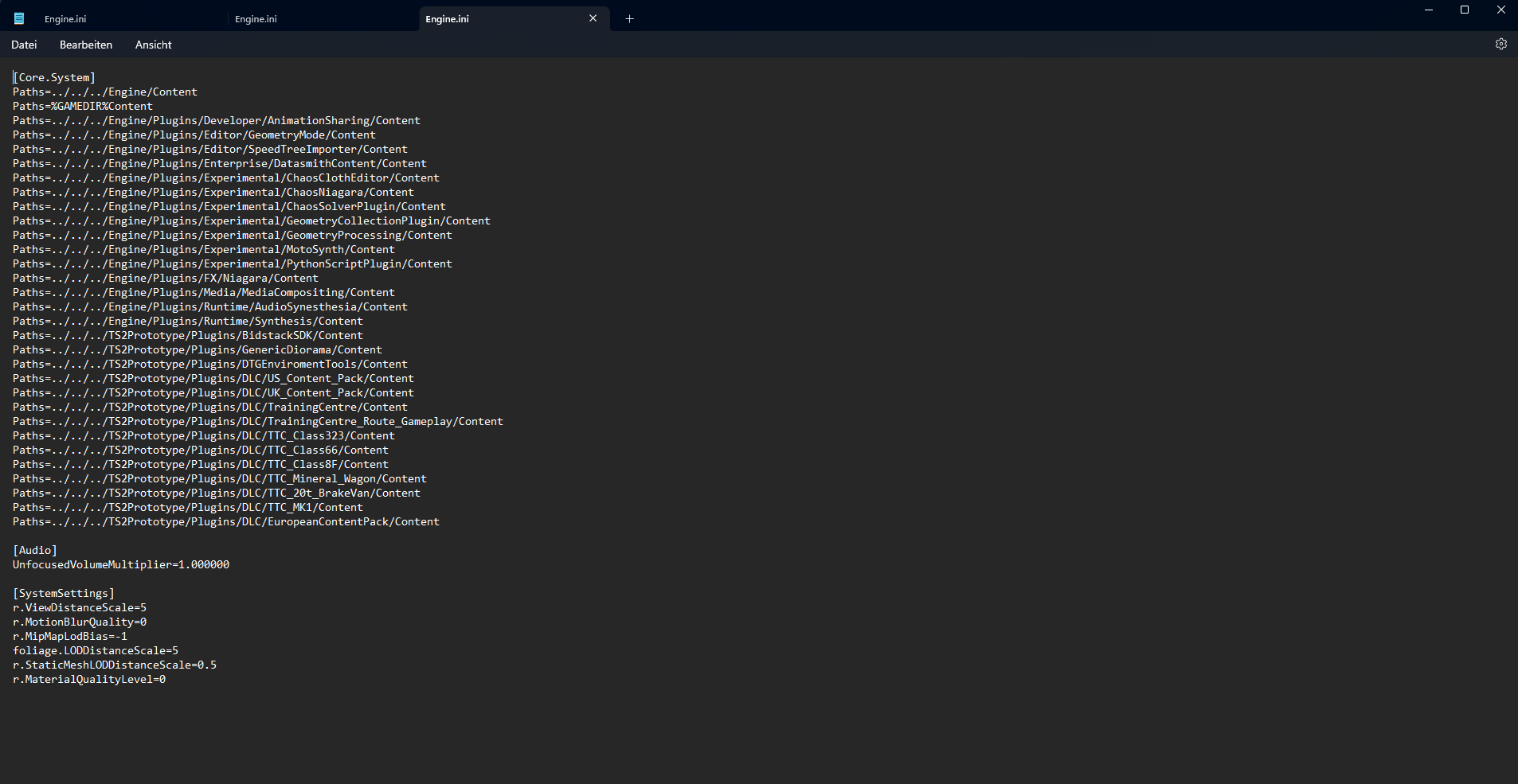This screenshot has width=1518, height=784.
Task: Click the US_Content_Pack path line
Action: click(213, 378)
